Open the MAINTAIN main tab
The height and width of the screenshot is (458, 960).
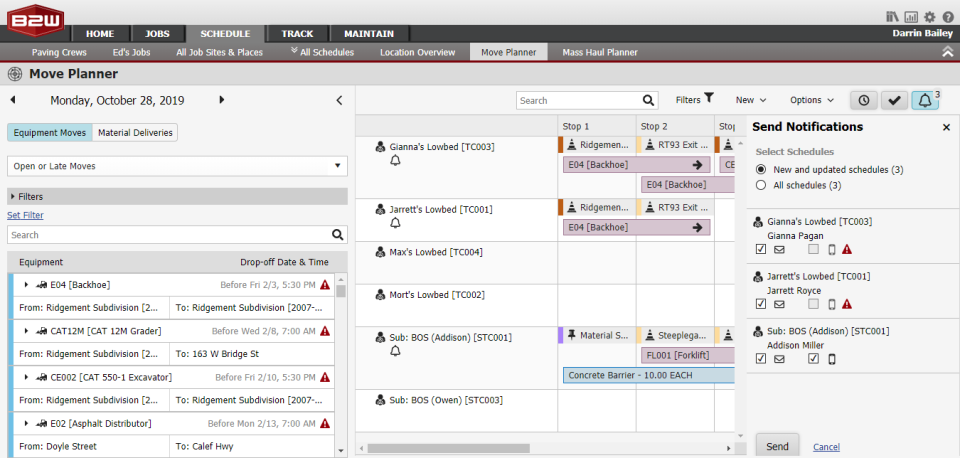coord(369,34)
